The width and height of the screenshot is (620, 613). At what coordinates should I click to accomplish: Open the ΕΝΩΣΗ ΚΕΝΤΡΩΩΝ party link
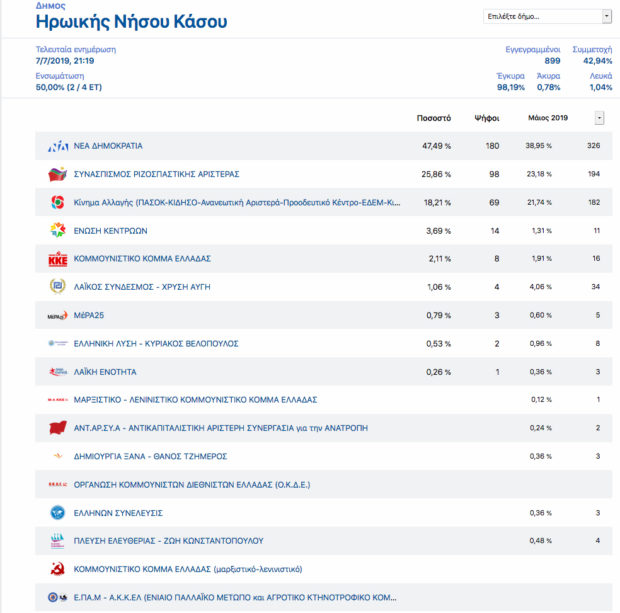click(110, 231)
